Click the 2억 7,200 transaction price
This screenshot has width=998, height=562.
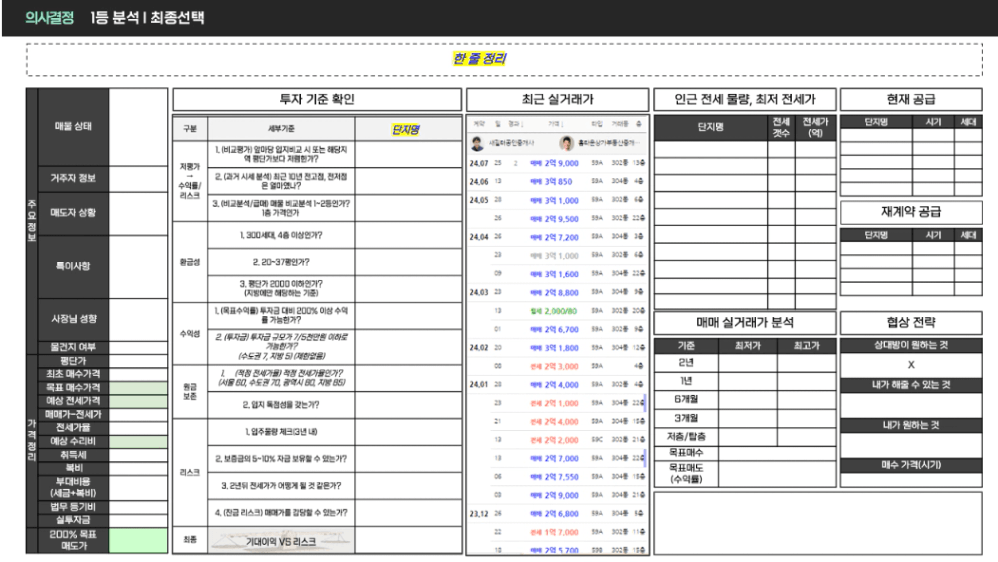coord(561,237)
